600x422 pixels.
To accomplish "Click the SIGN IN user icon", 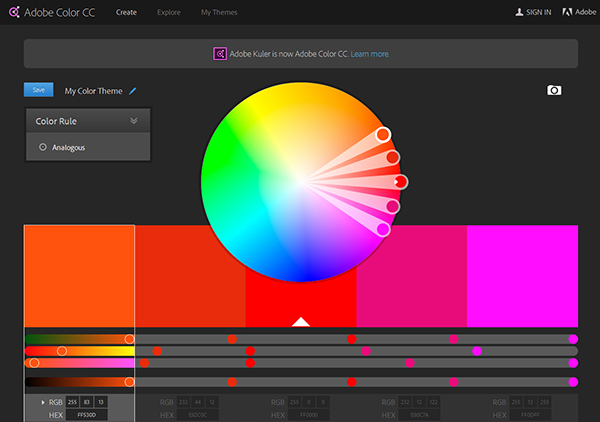I will (x=519, y=12).
